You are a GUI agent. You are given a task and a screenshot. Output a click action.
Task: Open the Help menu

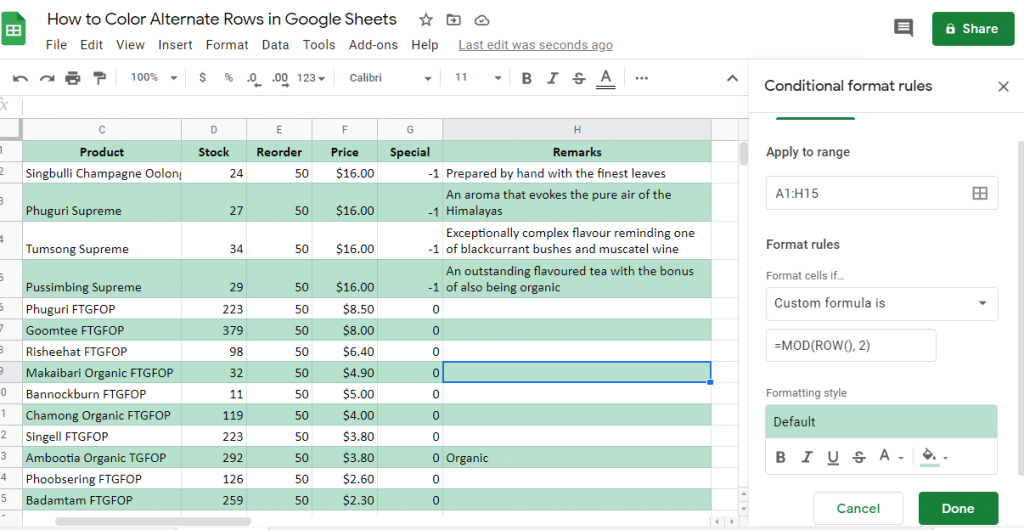pos(424,45)
